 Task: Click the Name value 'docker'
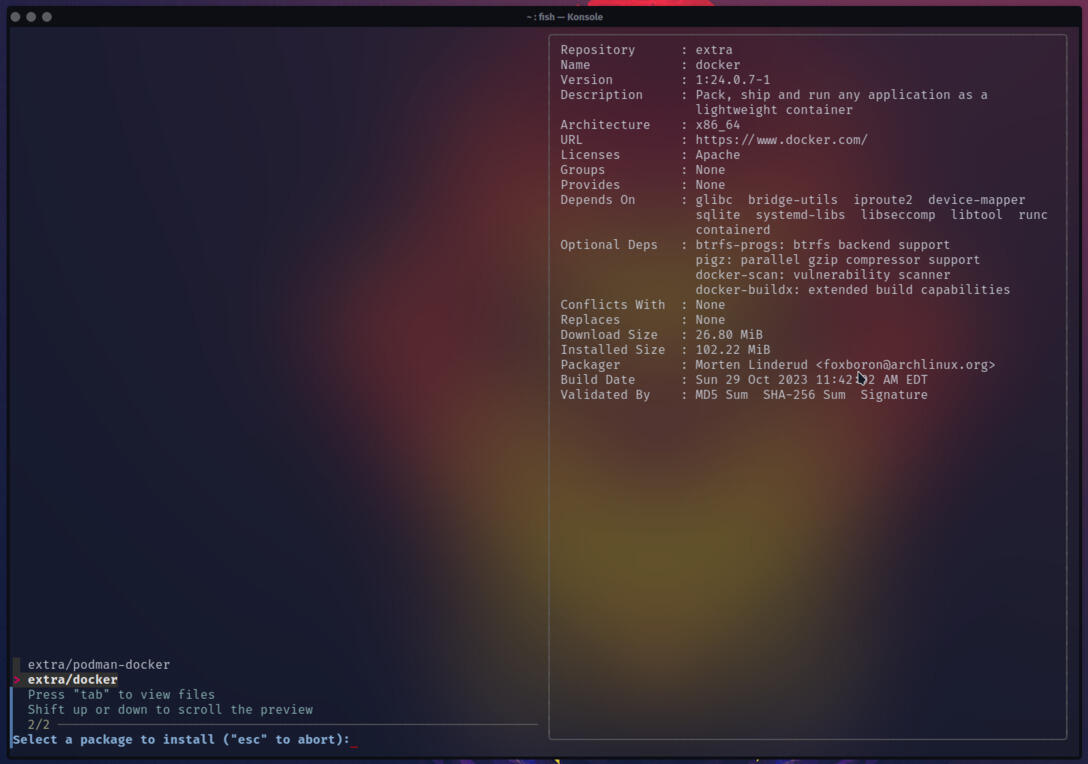click(x=717, y=65)
